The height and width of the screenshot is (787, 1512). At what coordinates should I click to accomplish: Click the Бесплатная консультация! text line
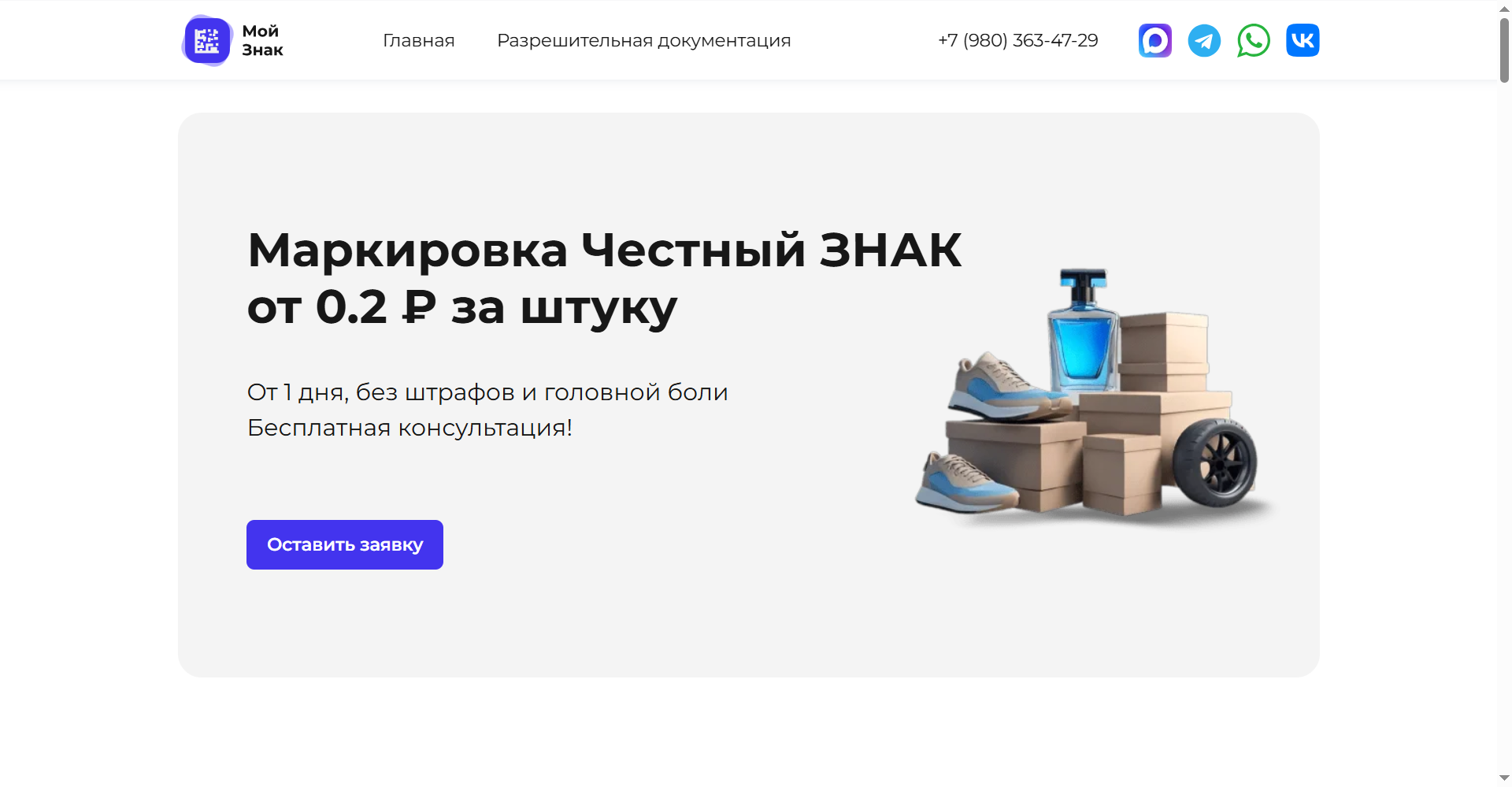tap(409, 428)
